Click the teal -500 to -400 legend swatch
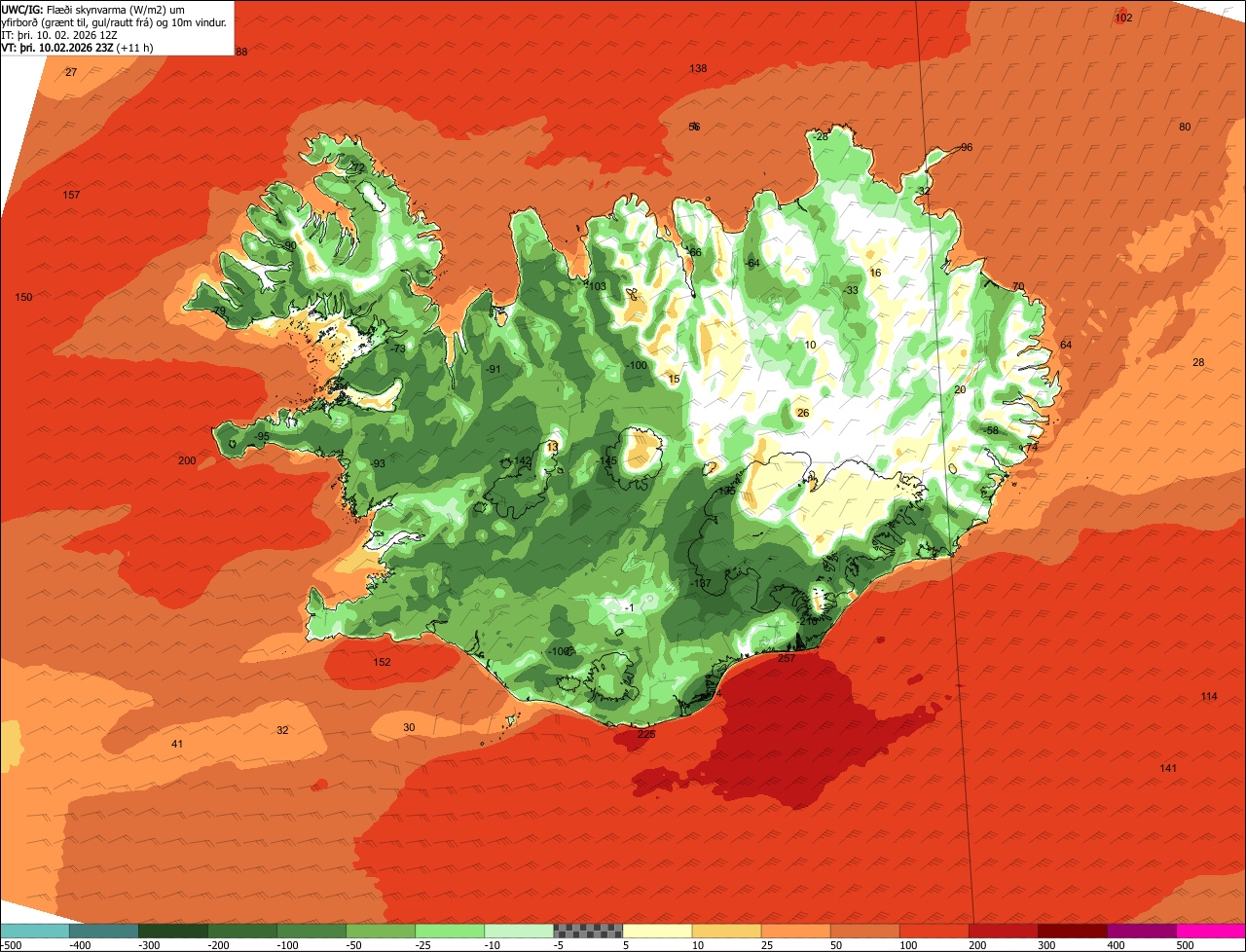 point(35,931)
